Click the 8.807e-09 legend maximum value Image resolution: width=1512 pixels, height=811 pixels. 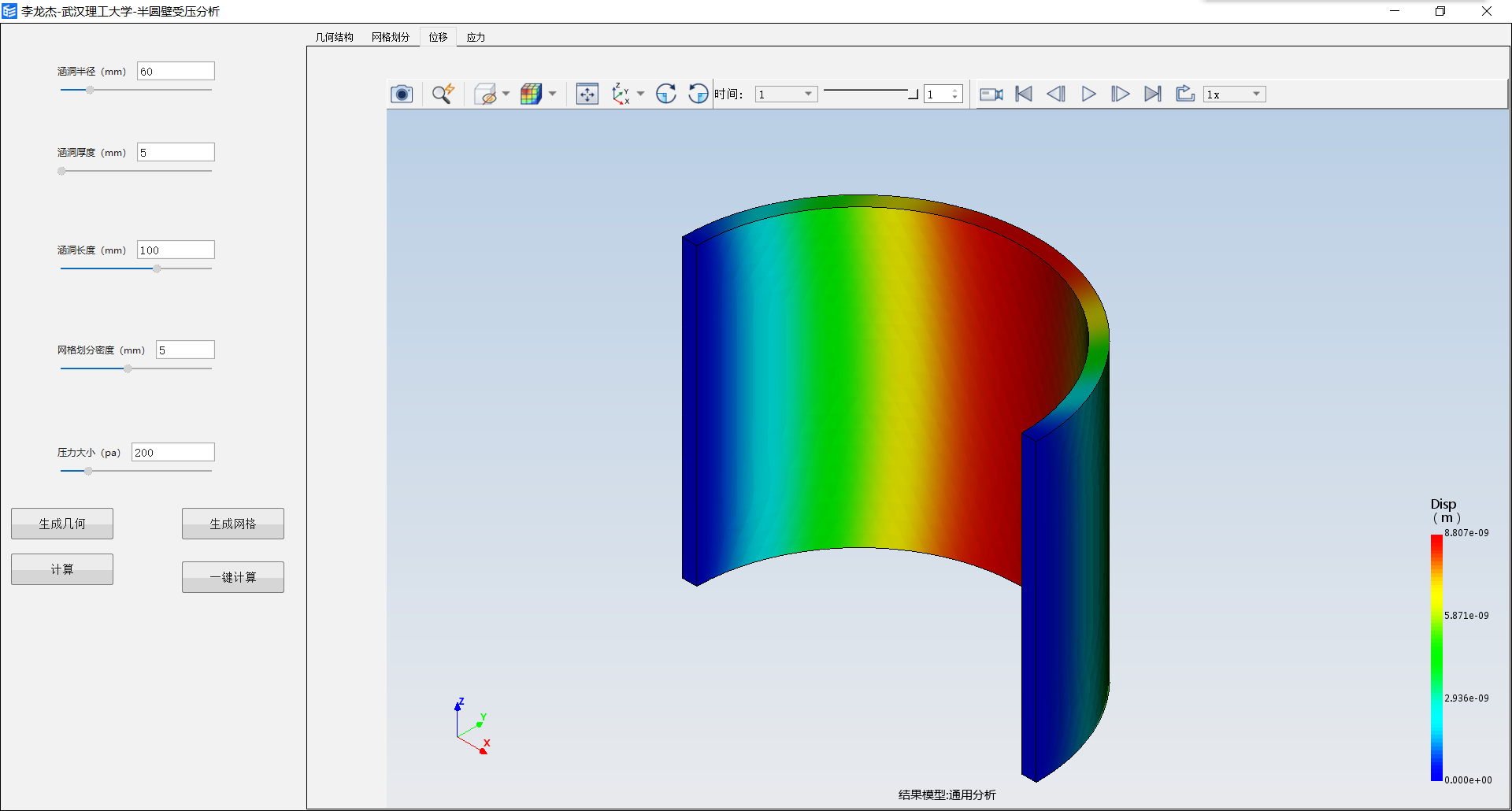coord(1466,533)
